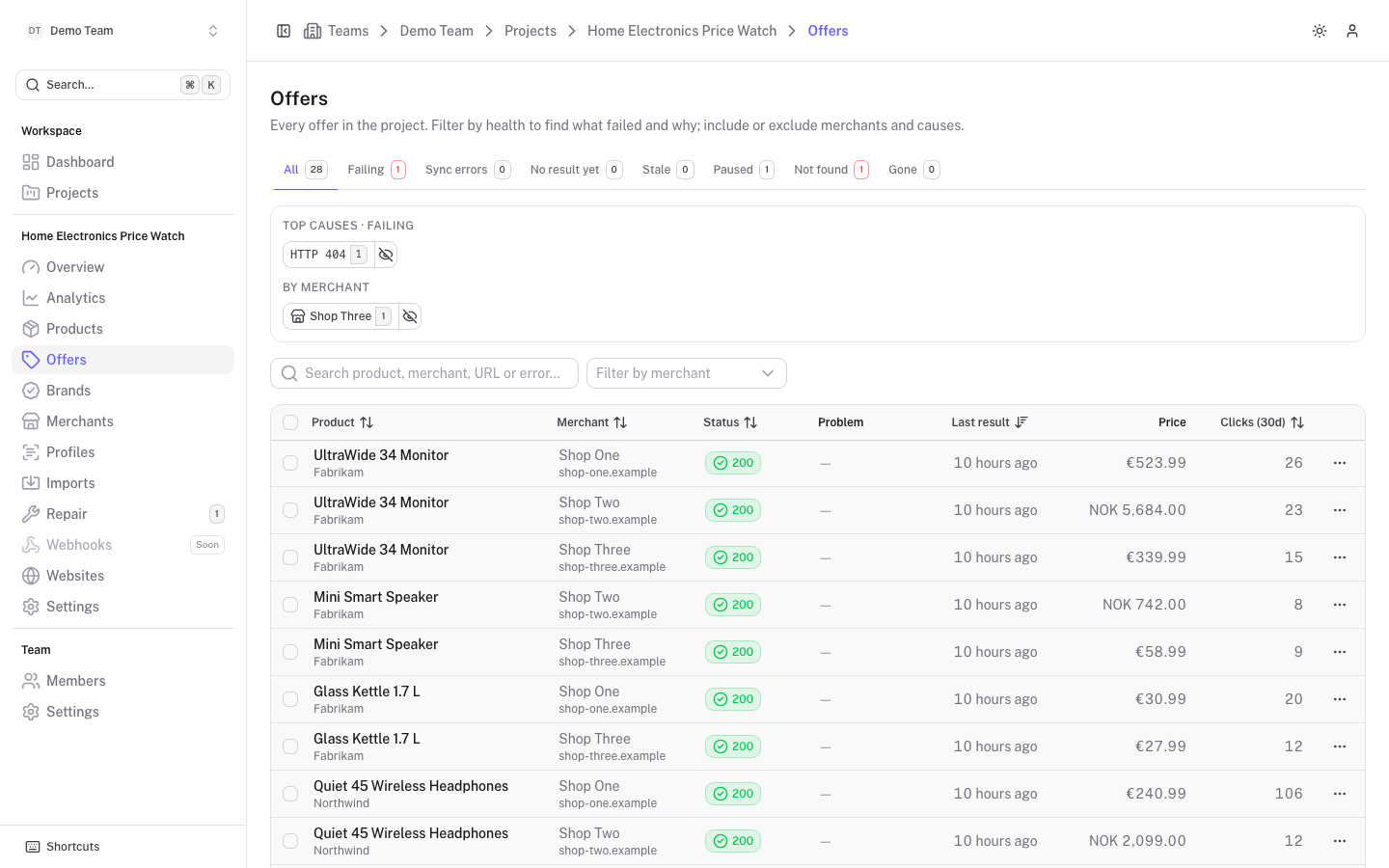Open row actions for Glass Kettle Shop One
The width and height of the screenshot is (1389, 868).
pos(1340,699)
